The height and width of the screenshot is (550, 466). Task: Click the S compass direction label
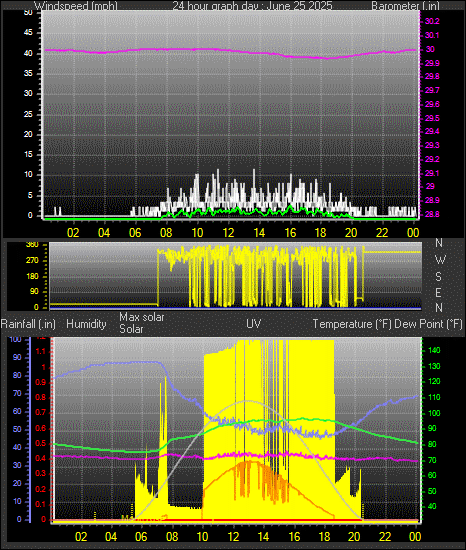tap(438, 277)
